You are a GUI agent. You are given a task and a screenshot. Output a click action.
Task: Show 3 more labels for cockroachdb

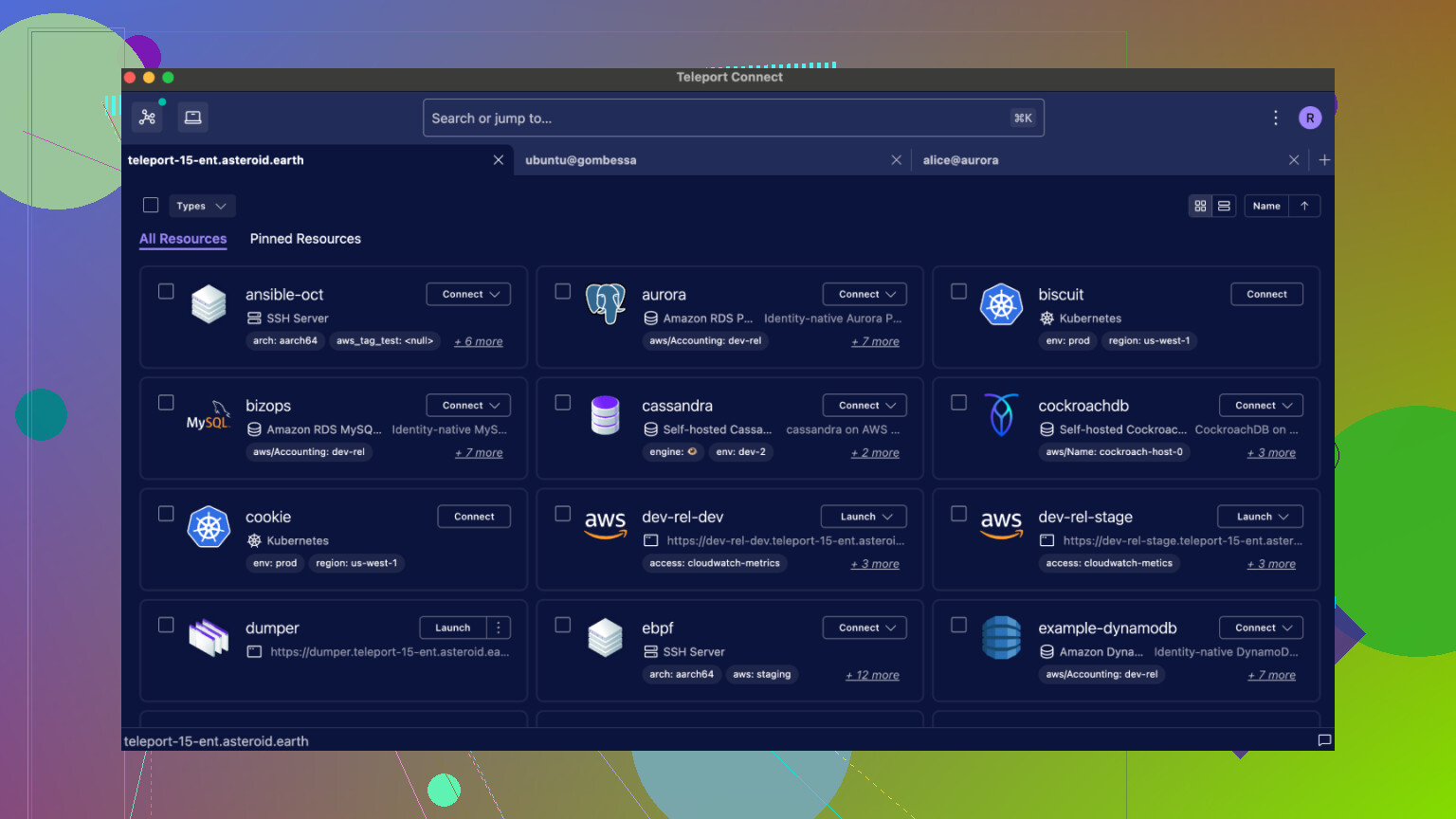[x=1271, y=453]
